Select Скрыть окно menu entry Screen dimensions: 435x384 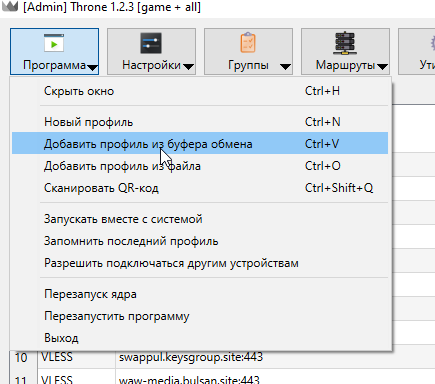pos(200,91)
